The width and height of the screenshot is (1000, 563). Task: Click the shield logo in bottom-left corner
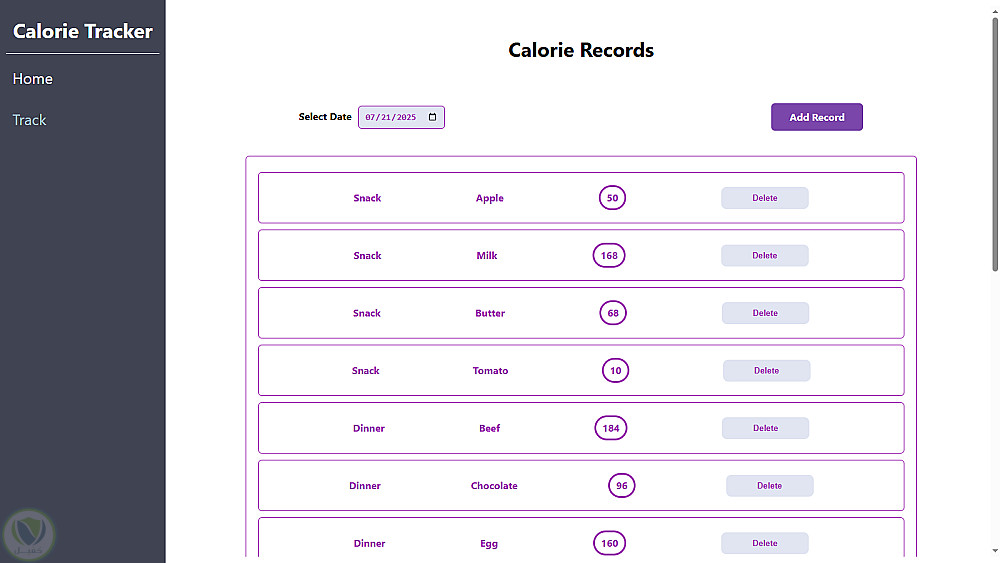point(30,535)
